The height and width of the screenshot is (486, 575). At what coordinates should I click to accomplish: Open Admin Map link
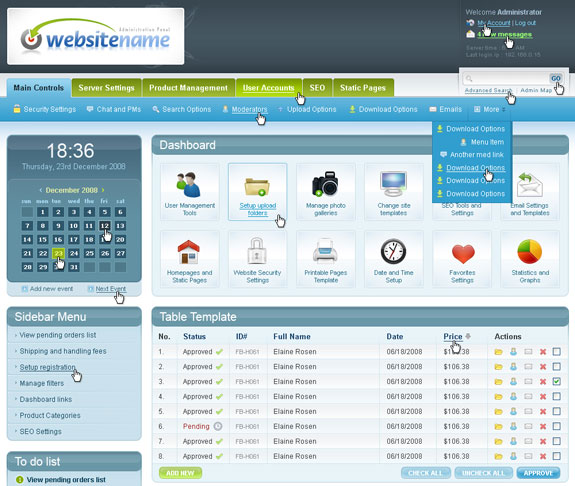(536, 90)
